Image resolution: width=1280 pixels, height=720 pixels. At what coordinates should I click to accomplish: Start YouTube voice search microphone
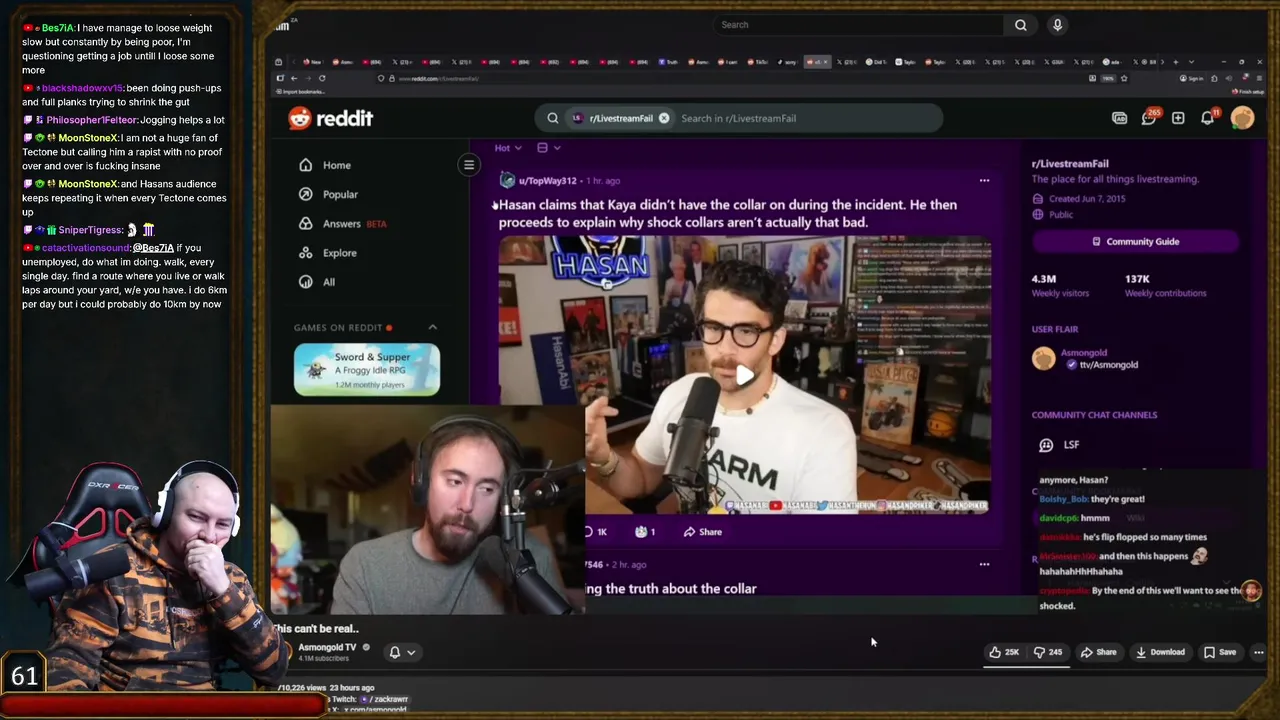coord(1057,25)
